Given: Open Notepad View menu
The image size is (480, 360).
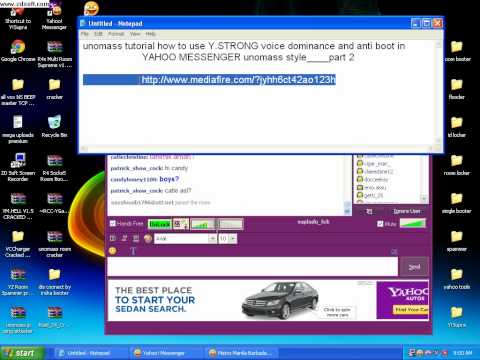Looking at the screenshot, I should pos(135,34).
